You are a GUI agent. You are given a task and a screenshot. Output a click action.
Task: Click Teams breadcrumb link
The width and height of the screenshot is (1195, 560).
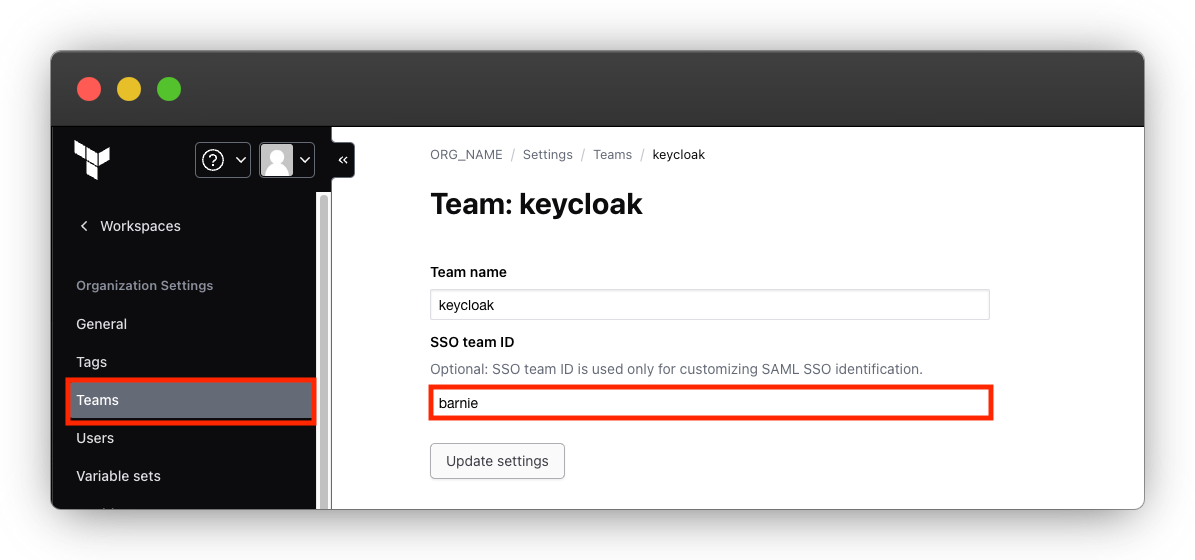click(613, 155)
